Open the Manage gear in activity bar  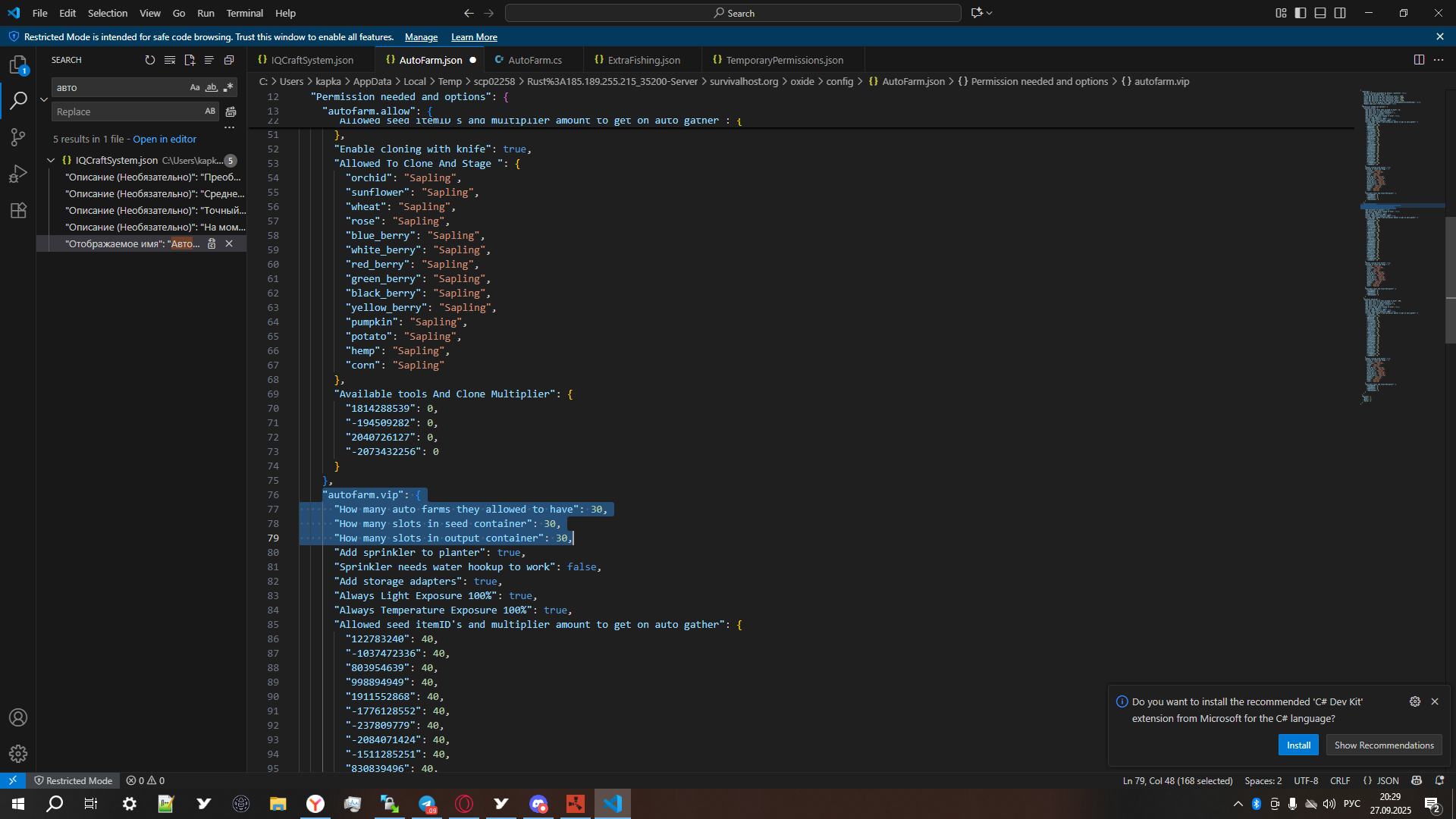[x=18, y=753]
